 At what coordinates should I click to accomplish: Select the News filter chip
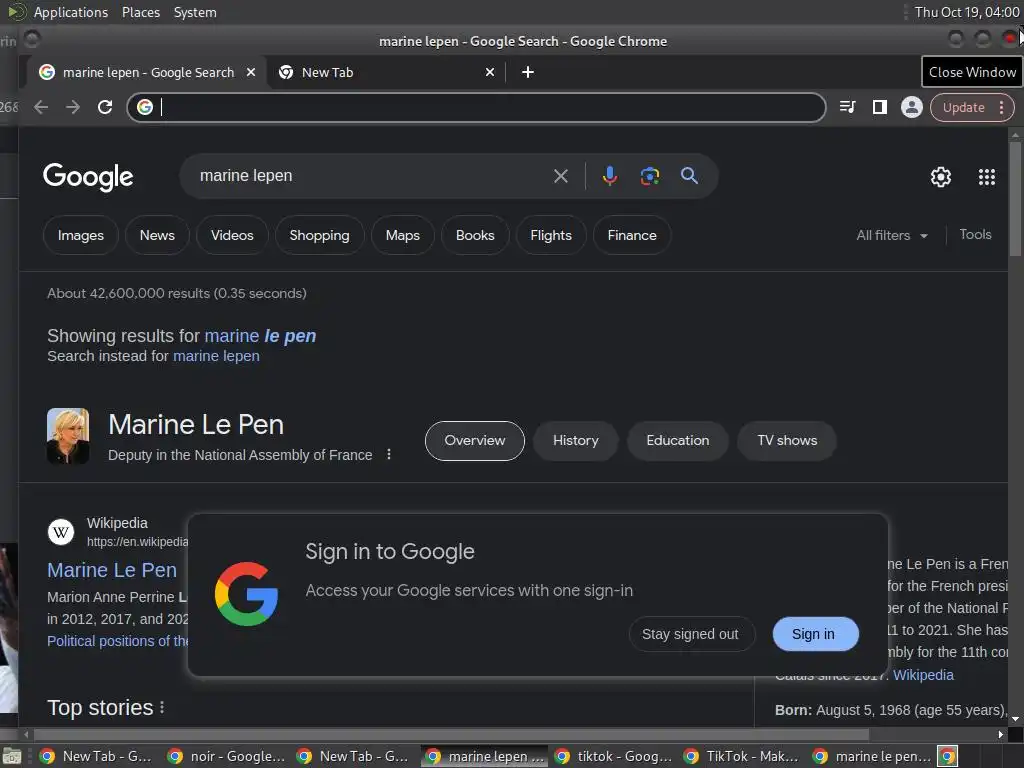click(157, 236)
